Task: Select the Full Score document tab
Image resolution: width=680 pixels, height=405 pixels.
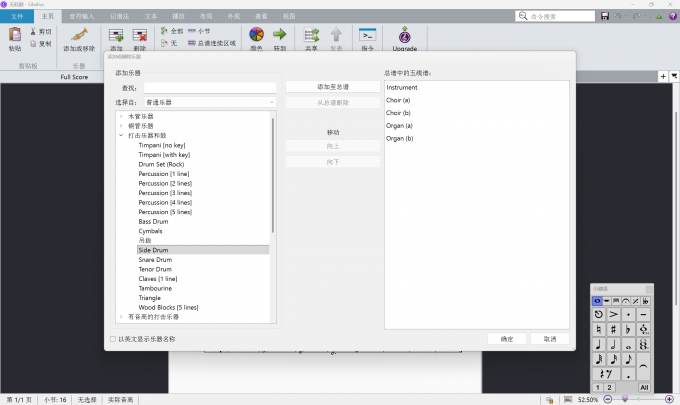Action: click(x=74, y=77)
